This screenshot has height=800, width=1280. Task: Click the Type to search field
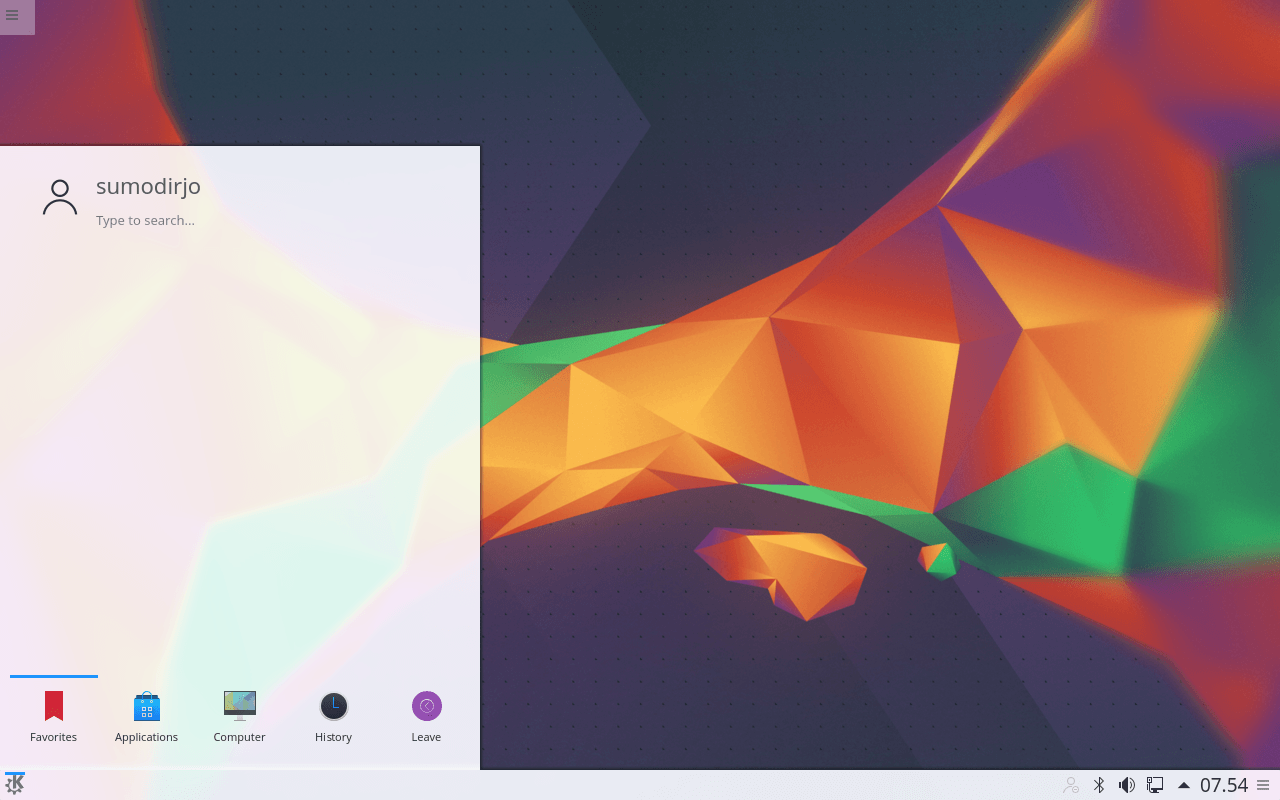click(x=146, y=220)
